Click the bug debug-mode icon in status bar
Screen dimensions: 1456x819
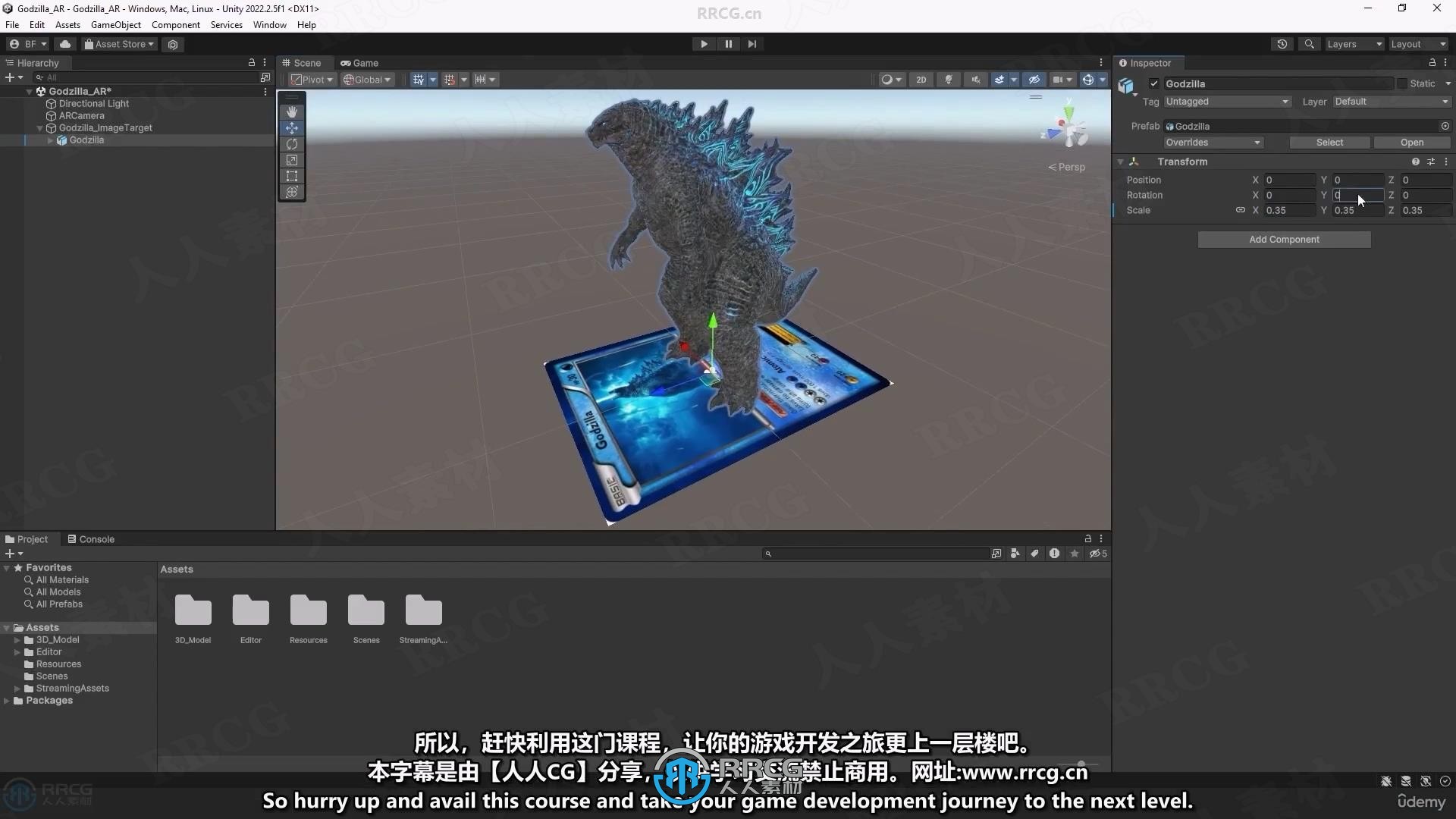click(1386, 781)
